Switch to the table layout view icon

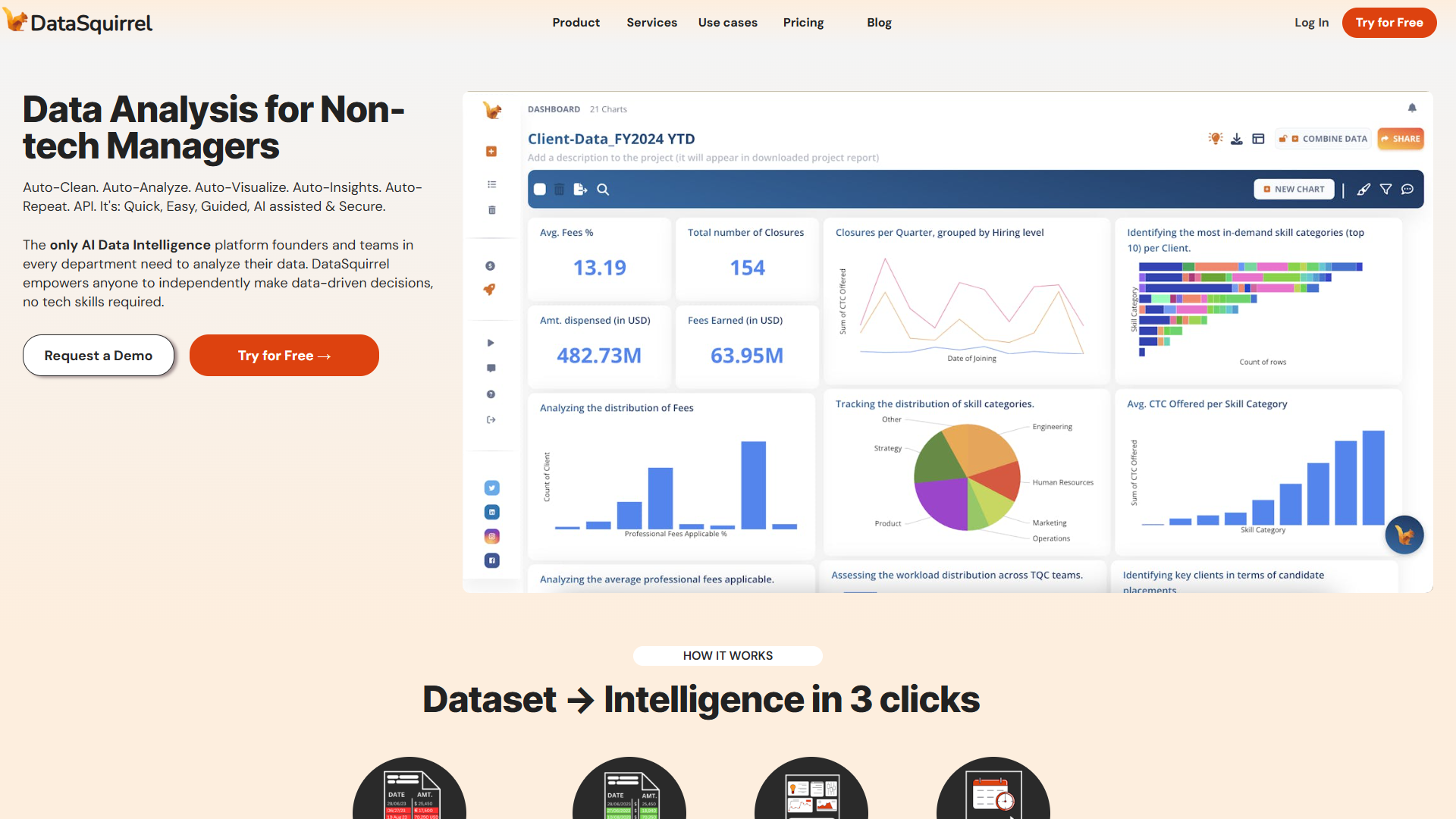pyautogui.click(x=1259, y=138)
